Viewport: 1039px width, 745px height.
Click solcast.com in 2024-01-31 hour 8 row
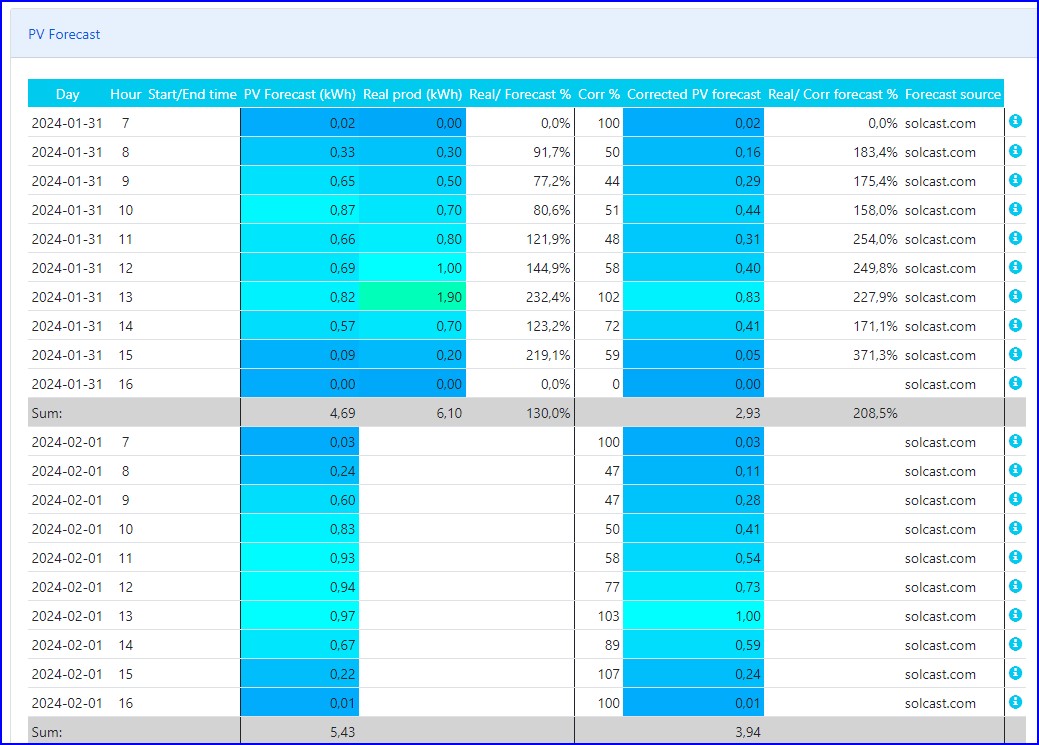click(940, 152)
